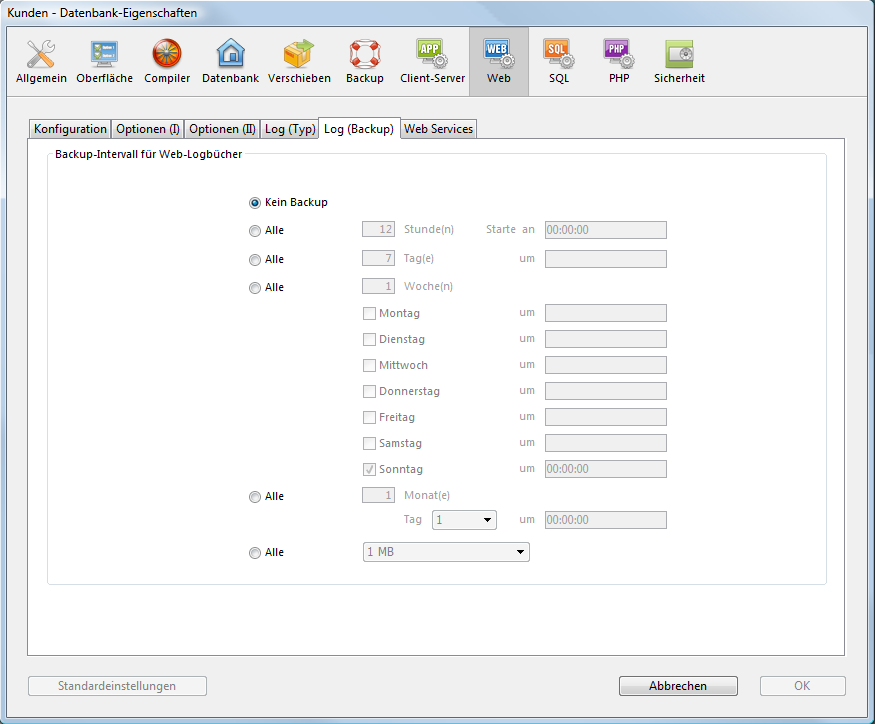875x724 pixels.
Task: Go to the Datenbank settings icon
Action: 230,61
